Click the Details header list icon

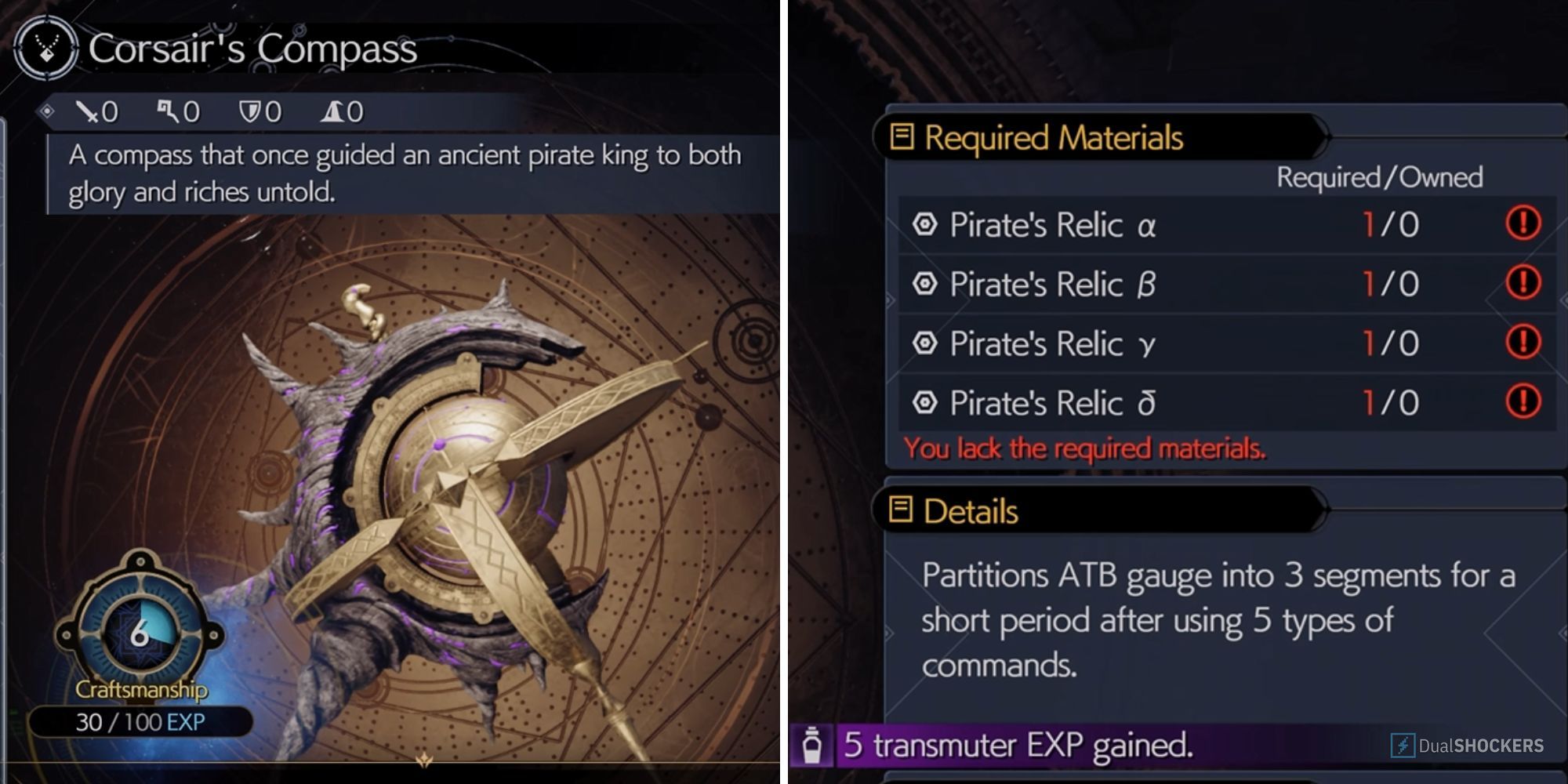pos(901,510)
